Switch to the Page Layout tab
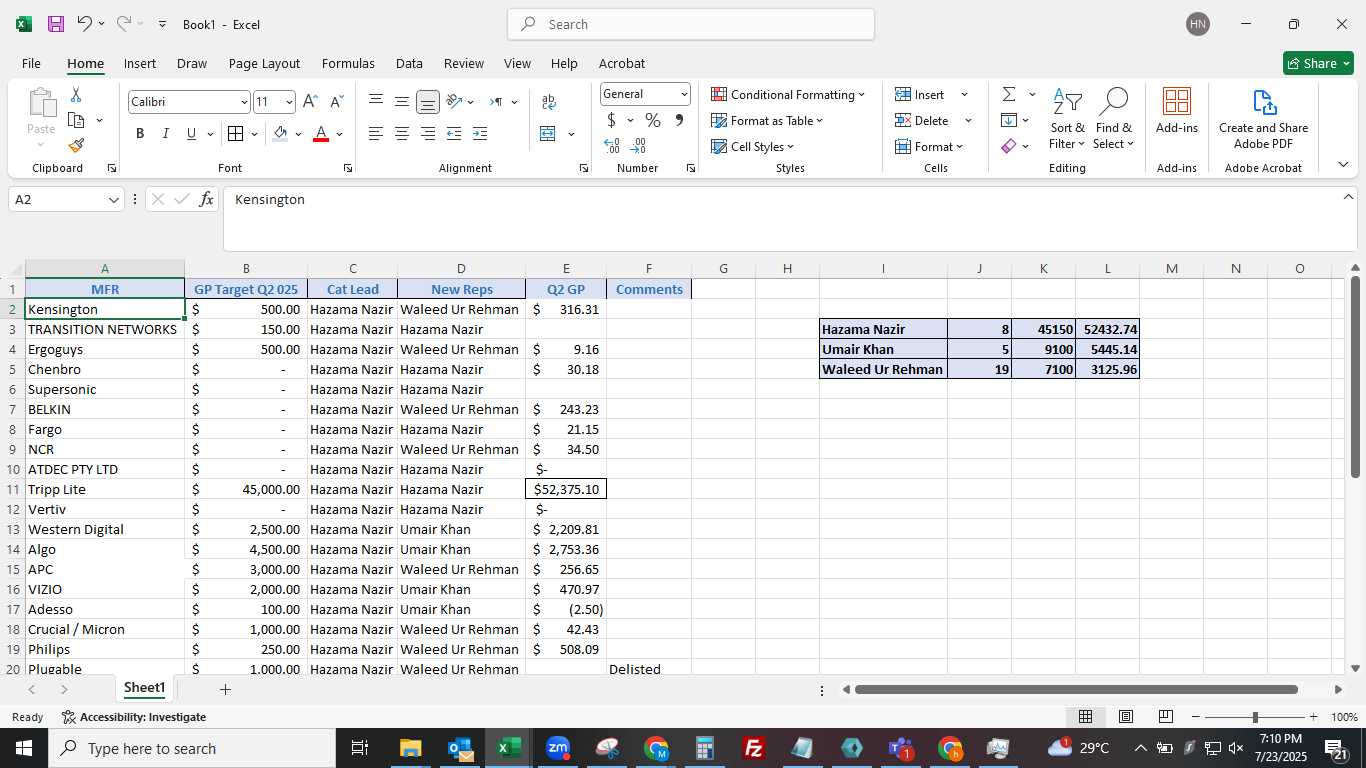This screenshot has height=768, width=1366. (x=264, y=63)
